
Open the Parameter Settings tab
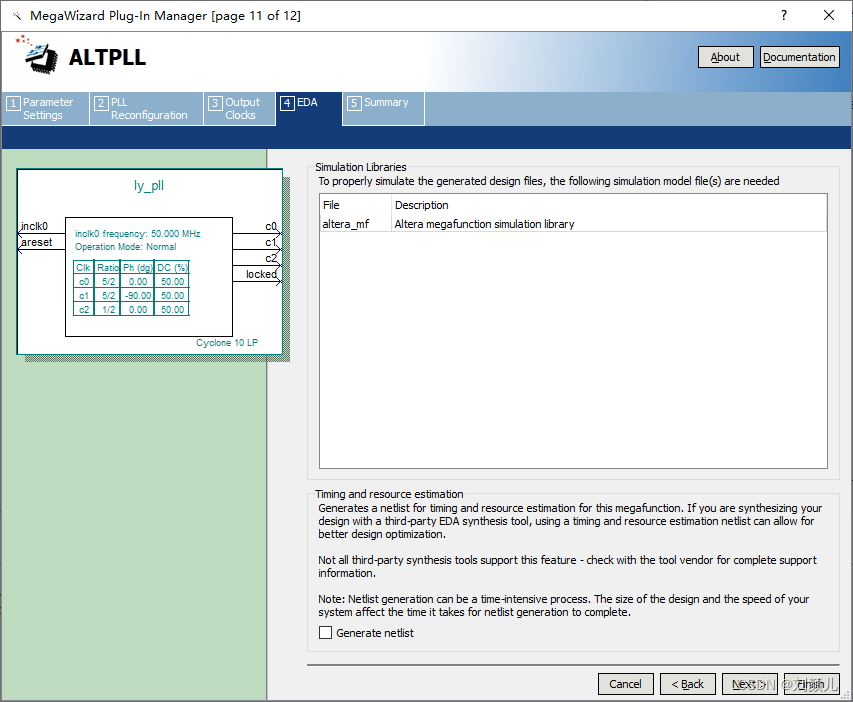coord(46,109)
